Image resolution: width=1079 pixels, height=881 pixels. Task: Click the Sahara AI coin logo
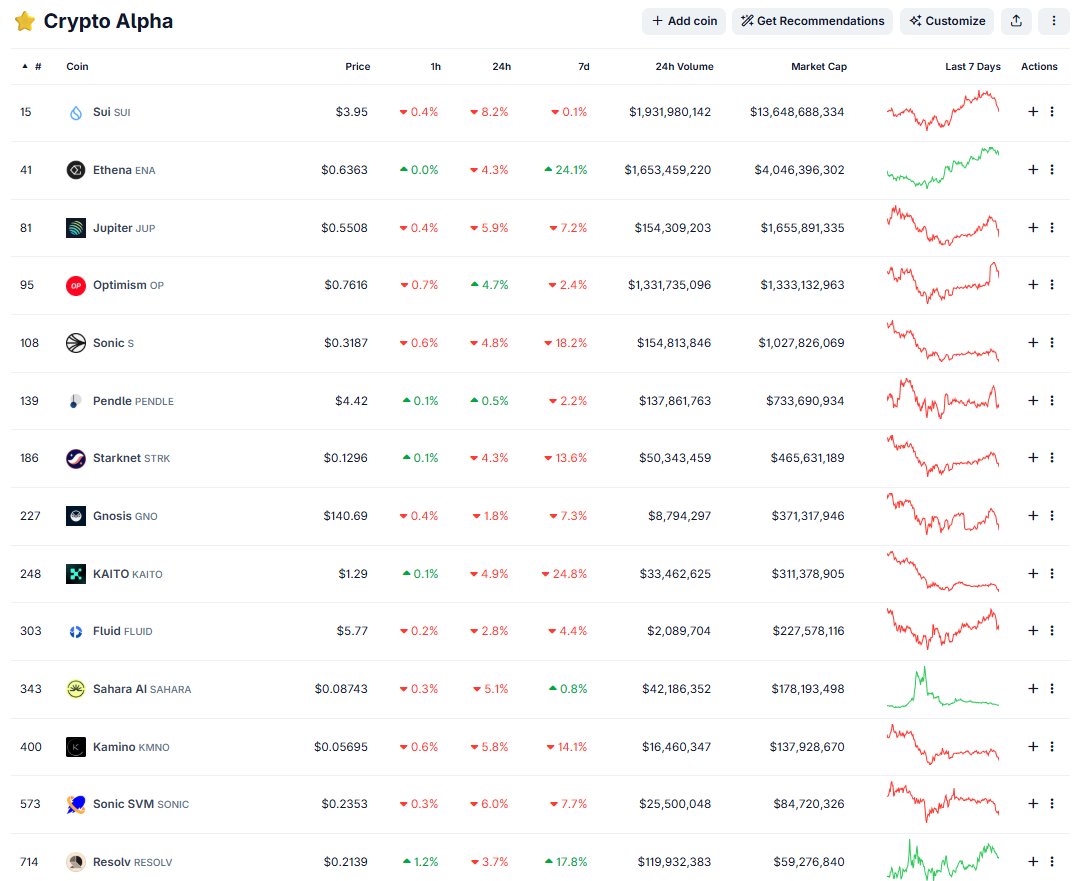(76, 689)
